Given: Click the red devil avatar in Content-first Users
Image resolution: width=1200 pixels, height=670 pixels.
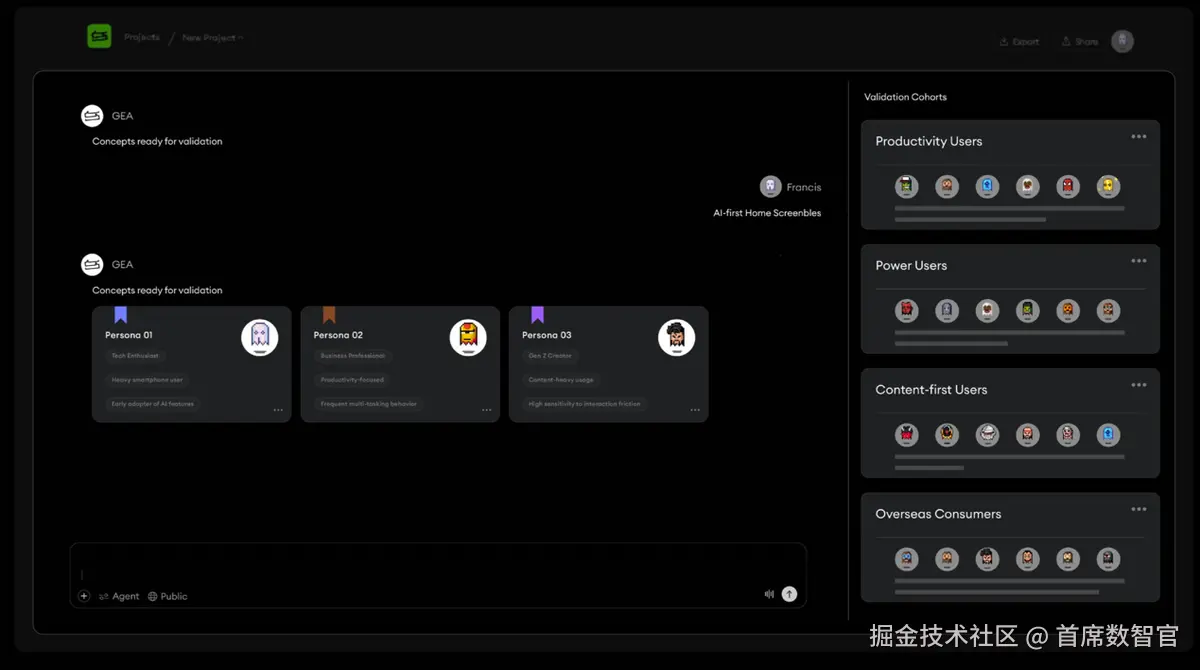Looking at the screenshot, I should 907,435.
